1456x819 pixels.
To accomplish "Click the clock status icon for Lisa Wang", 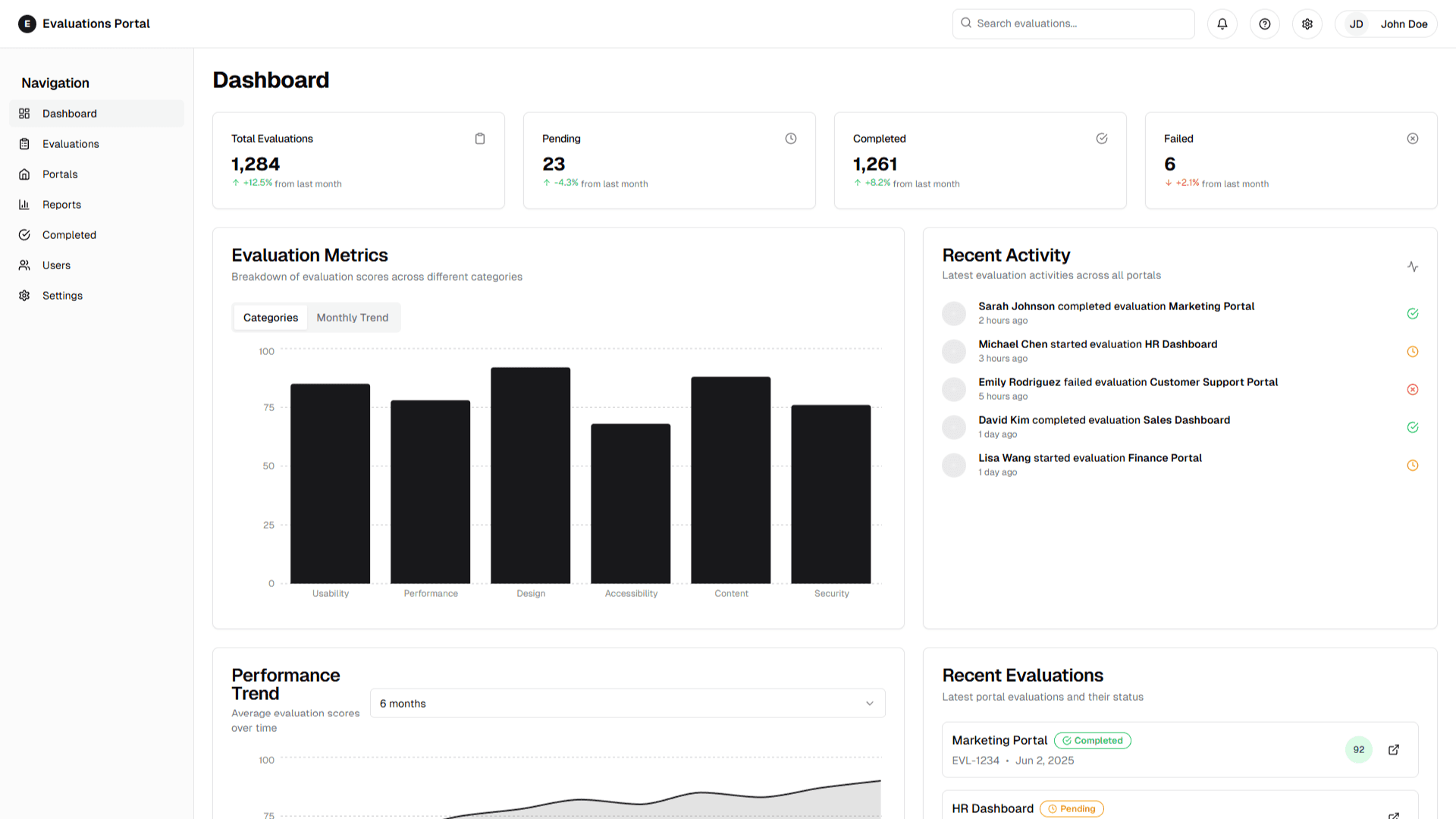I will pyautogui.click(x=1413, y=466).
